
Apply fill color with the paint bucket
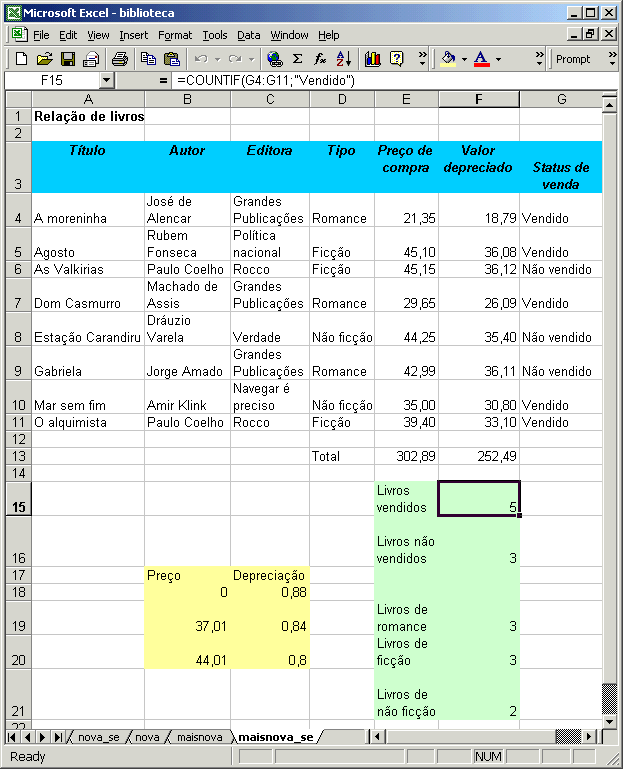point(448,59)
